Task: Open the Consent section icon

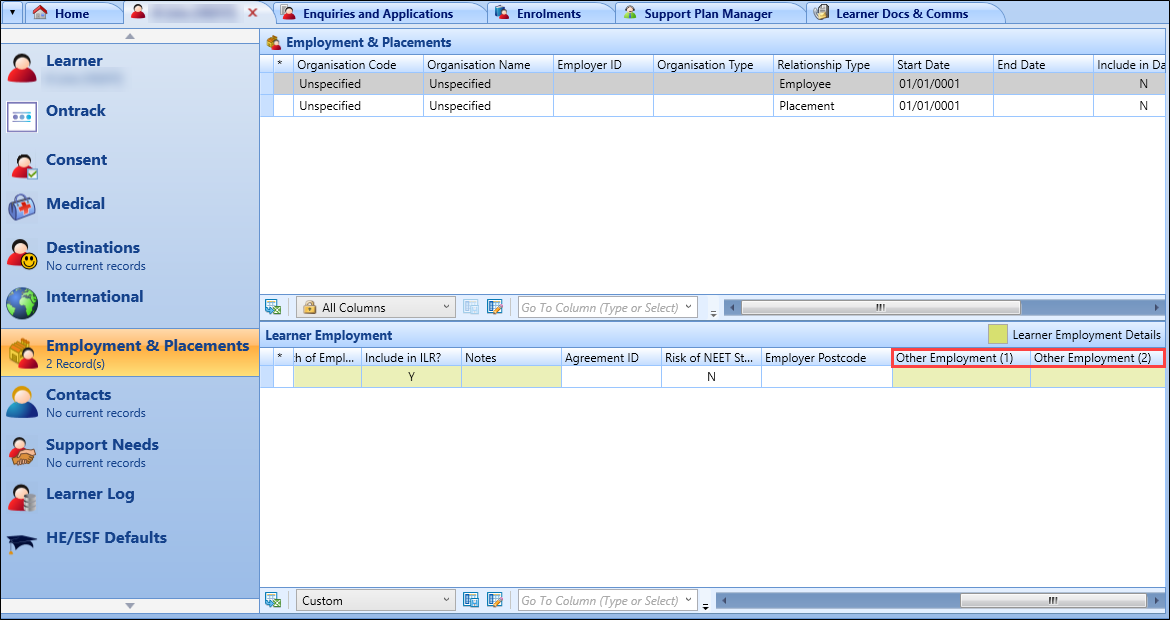Action: (x=23, y=166)
